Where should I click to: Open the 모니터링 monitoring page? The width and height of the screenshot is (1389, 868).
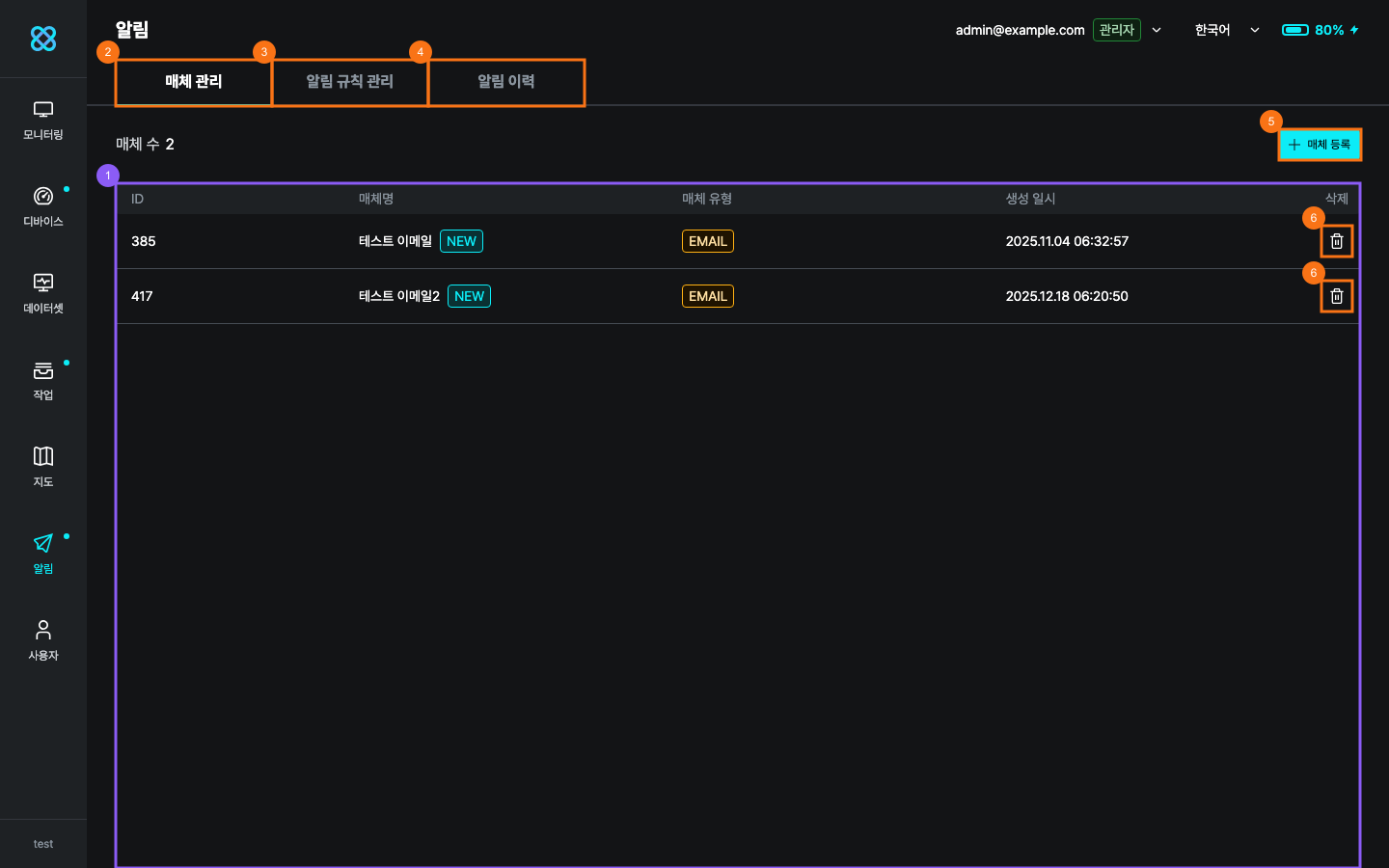coord(43,121)
